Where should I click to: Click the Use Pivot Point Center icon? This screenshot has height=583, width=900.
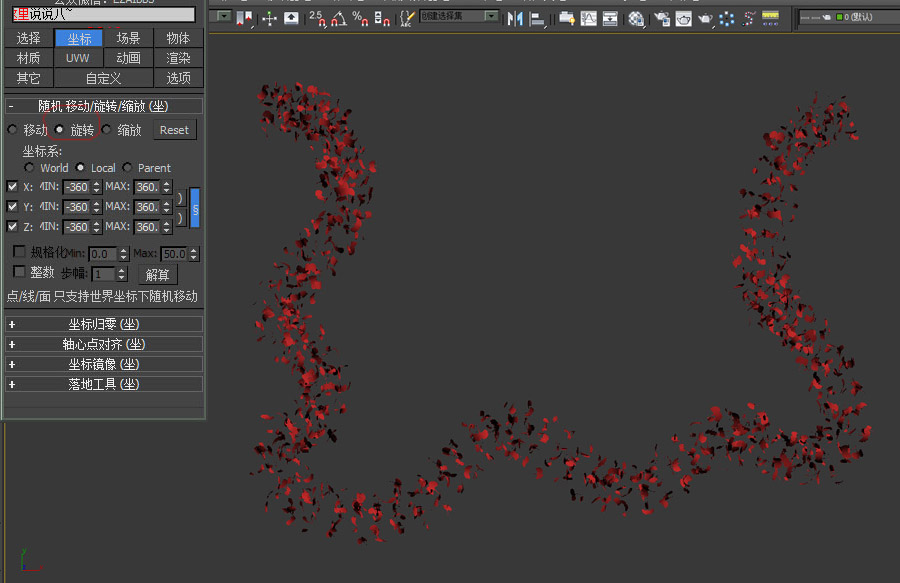(245, 18)
